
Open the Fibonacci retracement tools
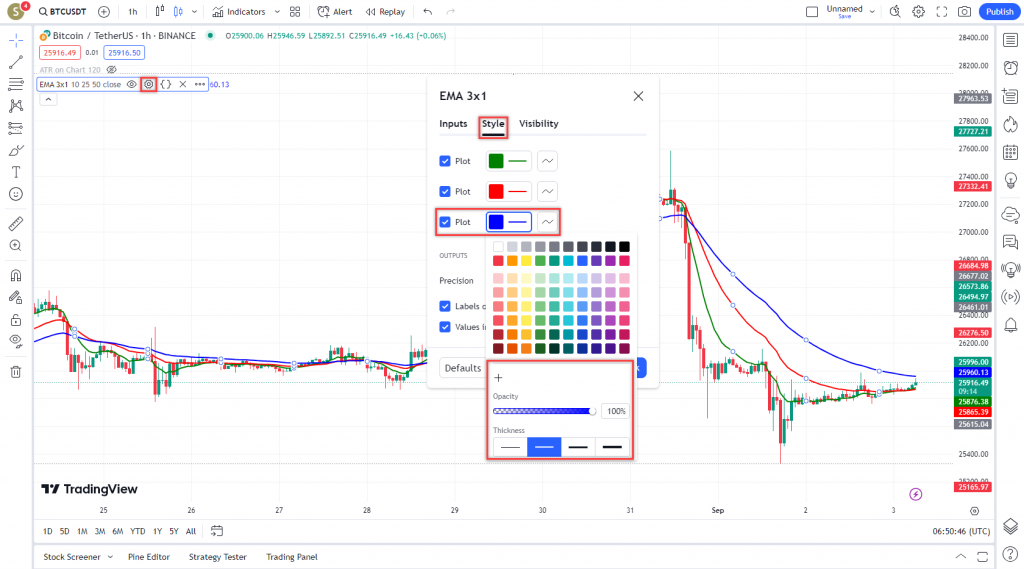tap(16, 84)
